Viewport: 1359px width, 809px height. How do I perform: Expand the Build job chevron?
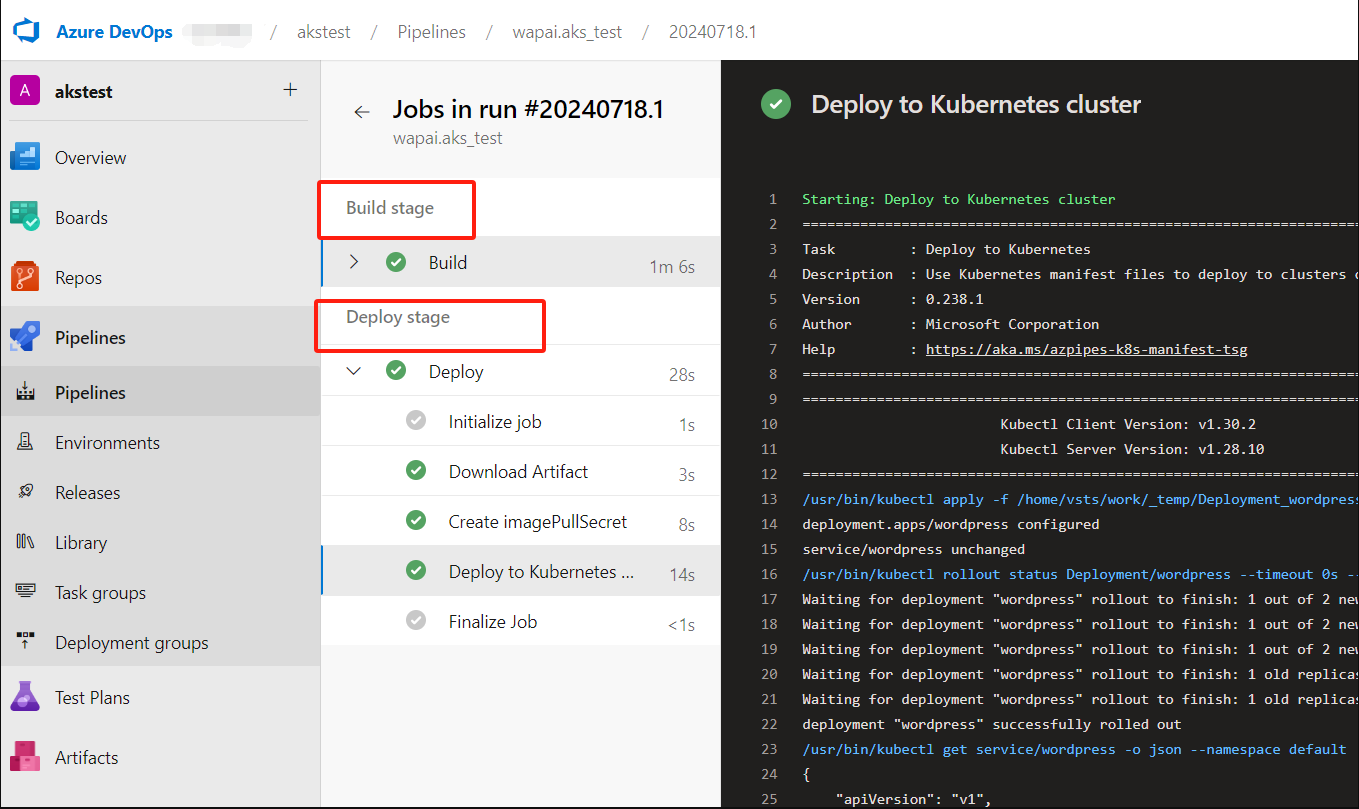coord(354,262)
